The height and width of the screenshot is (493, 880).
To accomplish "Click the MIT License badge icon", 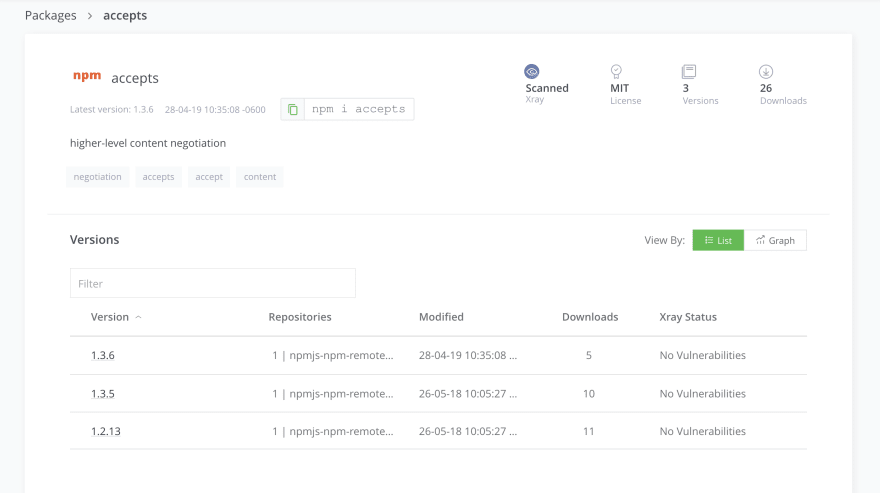I will pyautogui.click(x=617, y=72).
